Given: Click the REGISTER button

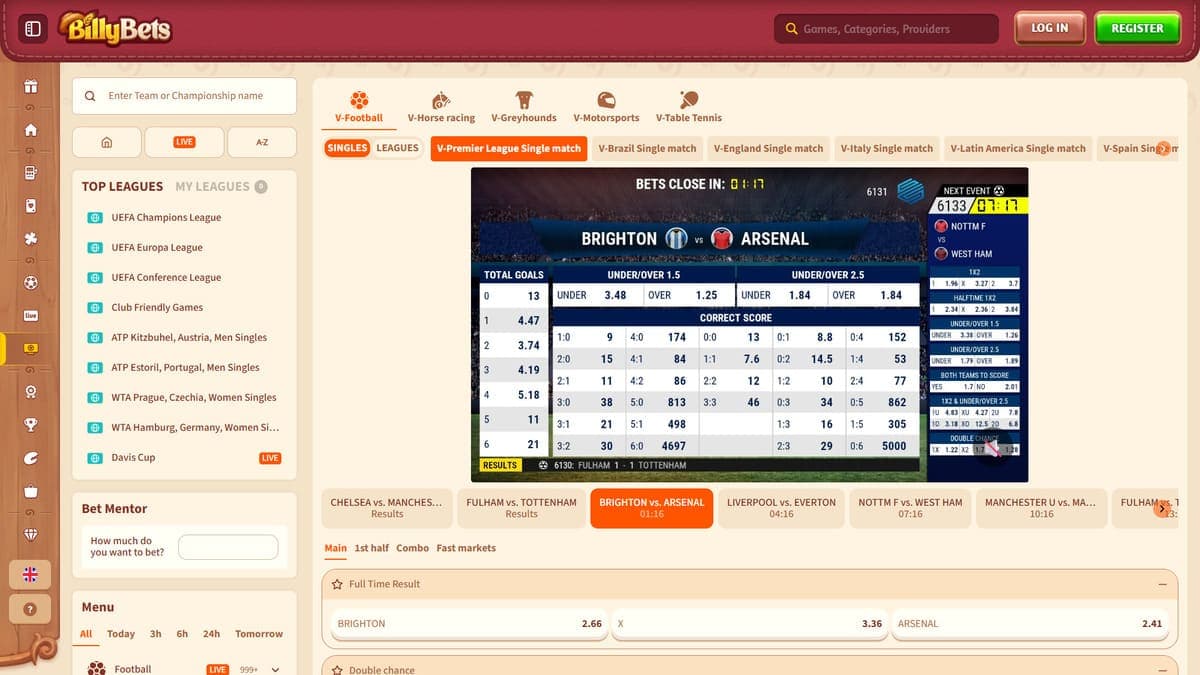Looking at the screenshot, I should click(1138, 28).
